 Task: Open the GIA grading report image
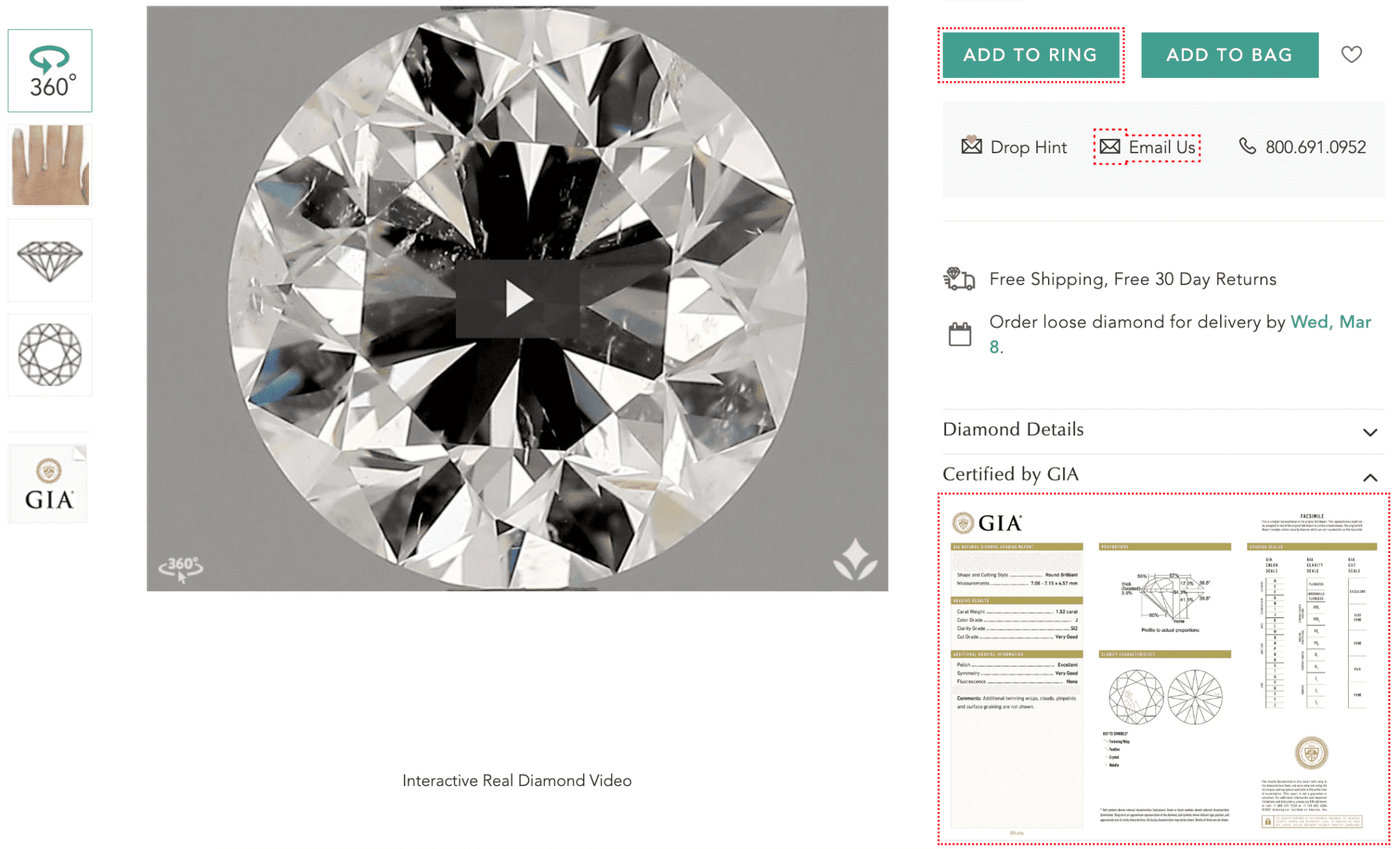pyautogui.click(x=1163, y=669)
